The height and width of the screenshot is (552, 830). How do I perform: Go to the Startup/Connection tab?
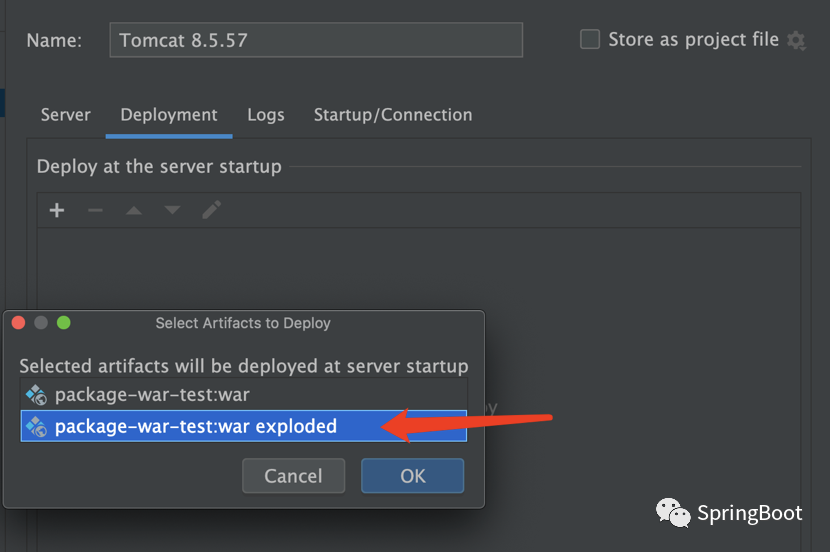click(x=393, y=115)
